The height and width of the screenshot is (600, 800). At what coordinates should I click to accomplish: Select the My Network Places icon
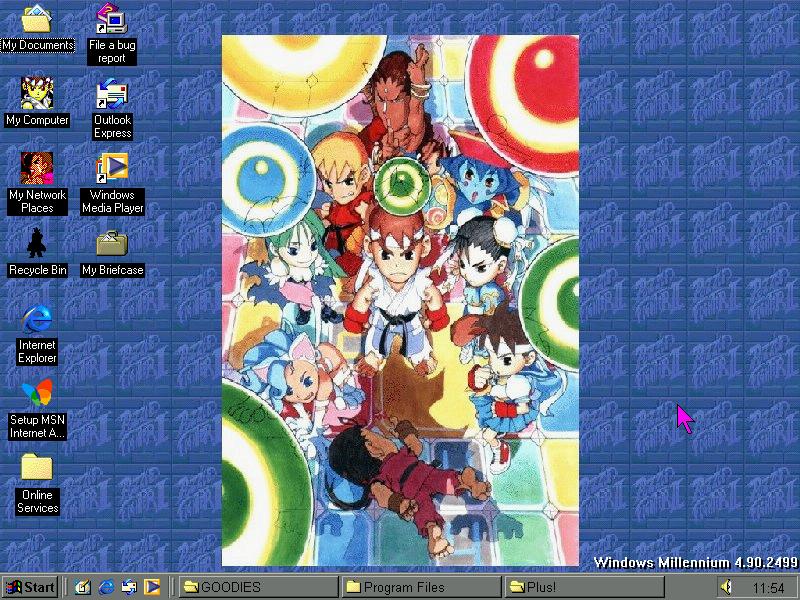(37, 168)
